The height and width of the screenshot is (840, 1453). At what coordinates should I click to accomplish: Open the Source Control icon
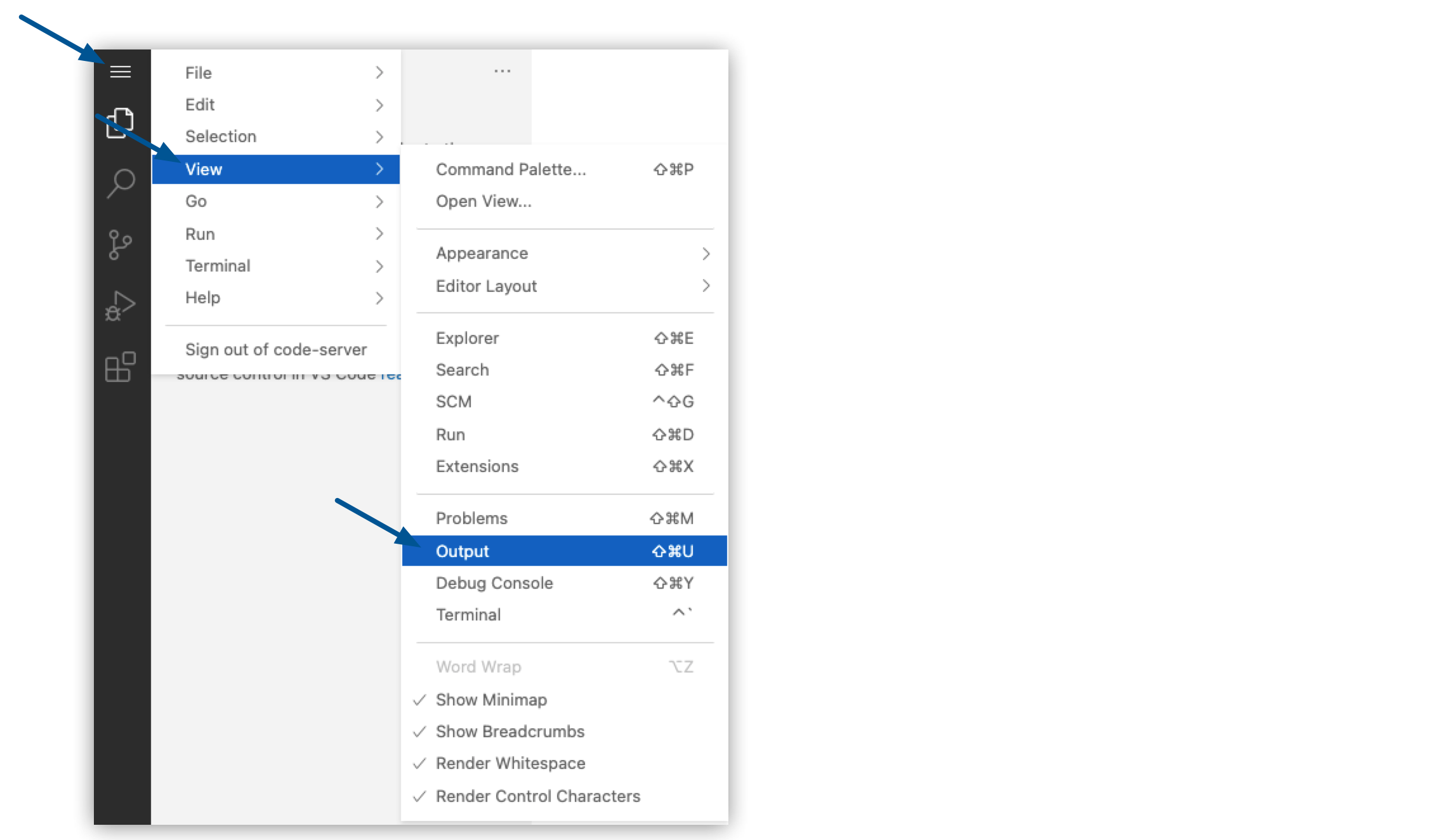pos(121,244)
